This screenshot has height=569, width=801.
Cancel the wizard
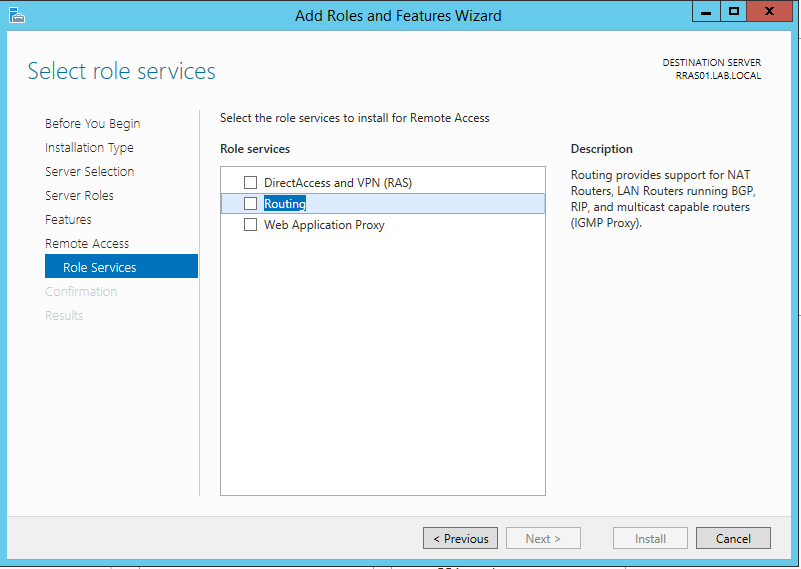[x=733, y=538]
